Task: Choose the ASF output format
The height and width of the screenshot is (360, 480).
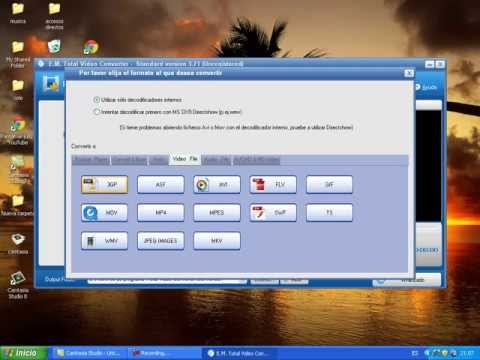Action: coord(161,184)
